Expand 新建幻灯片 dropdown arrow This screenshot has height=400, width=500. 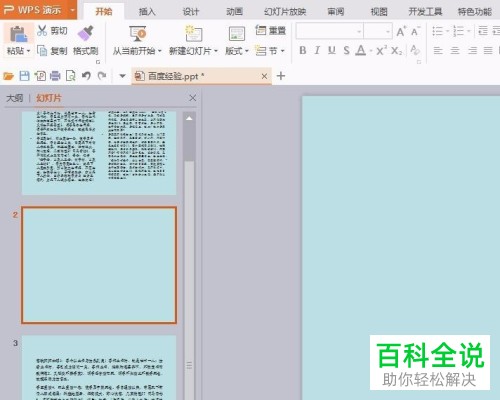pos(216,51)
